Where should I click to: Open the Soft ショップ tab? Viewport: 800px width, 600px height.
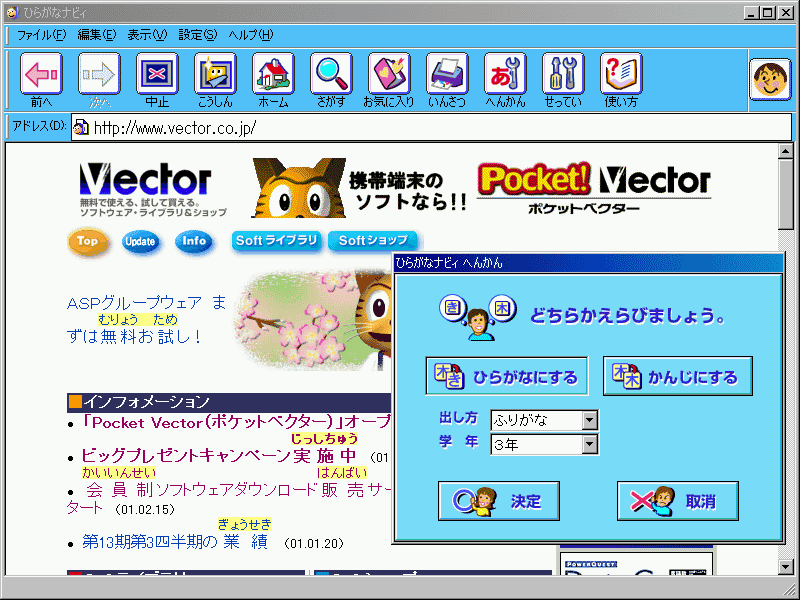tap(372, 240)
